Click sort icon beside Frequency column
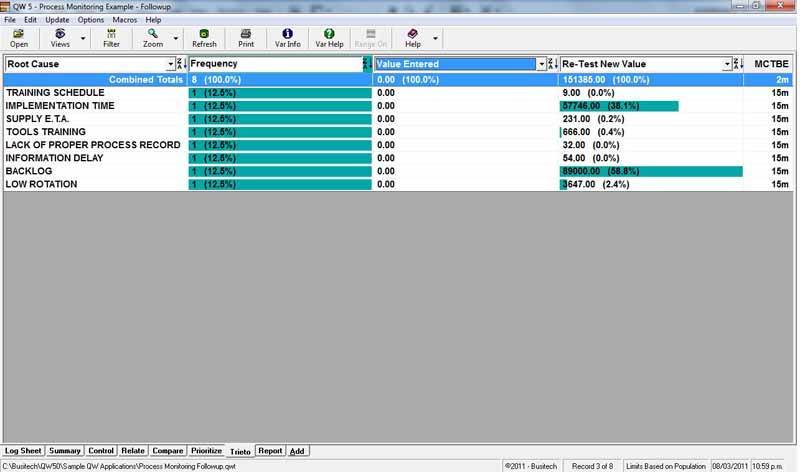Viewport: 800px width, 472px height. 367,64
